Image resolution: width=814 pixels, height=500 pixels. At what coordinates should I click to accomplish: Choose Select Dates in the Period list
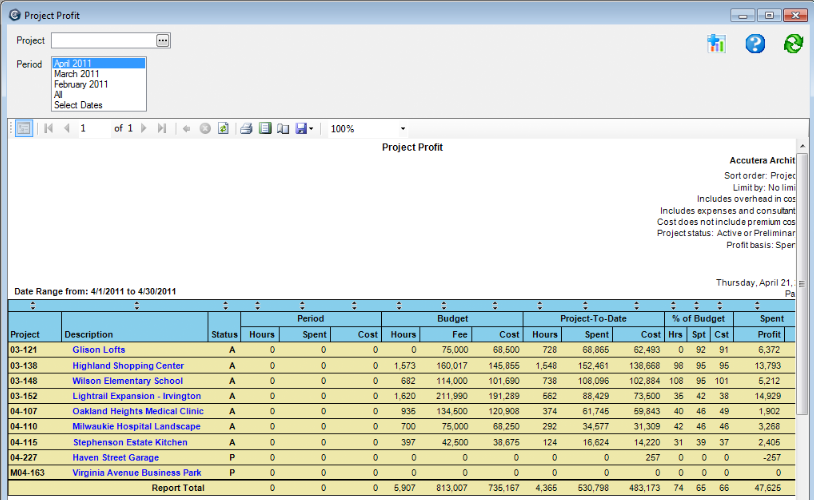pyautogui.click(x=78, y=105)
